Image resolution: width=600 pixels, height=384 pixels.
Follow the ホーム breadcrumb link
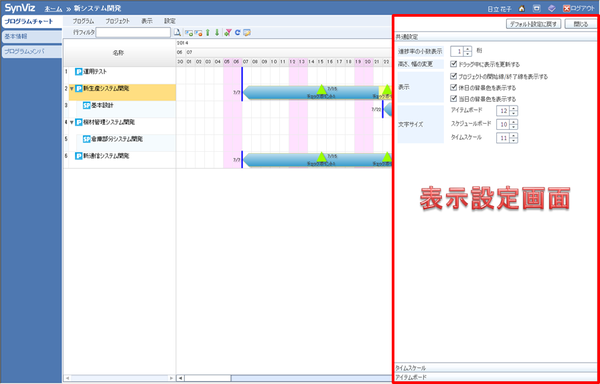[x=54, y=8]
